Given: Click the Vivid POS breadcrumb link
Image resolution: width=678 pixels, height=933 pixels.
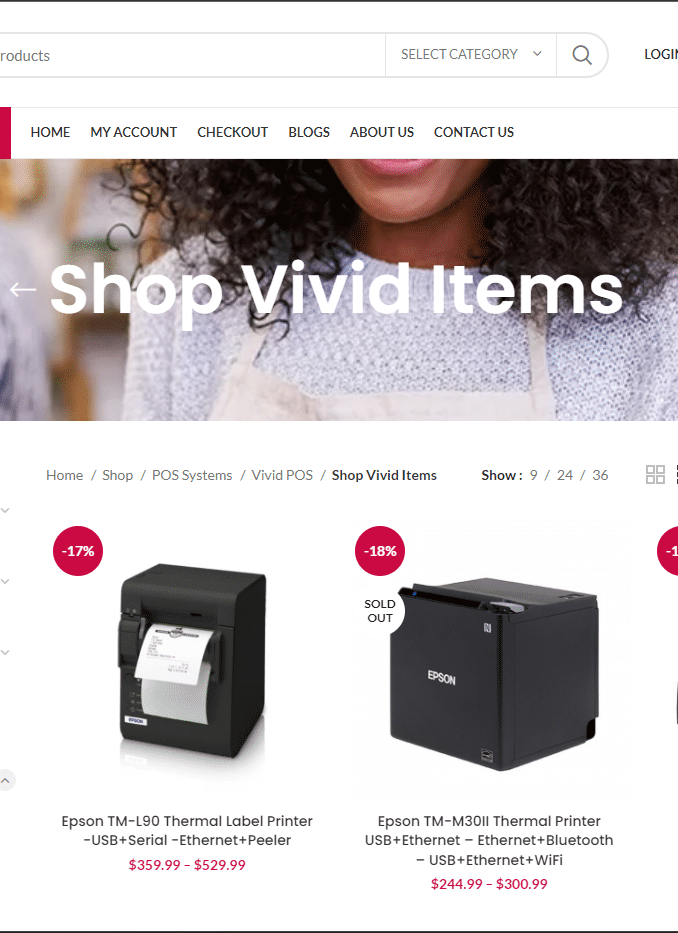Looking at the screenshot, I should [282, 475].
